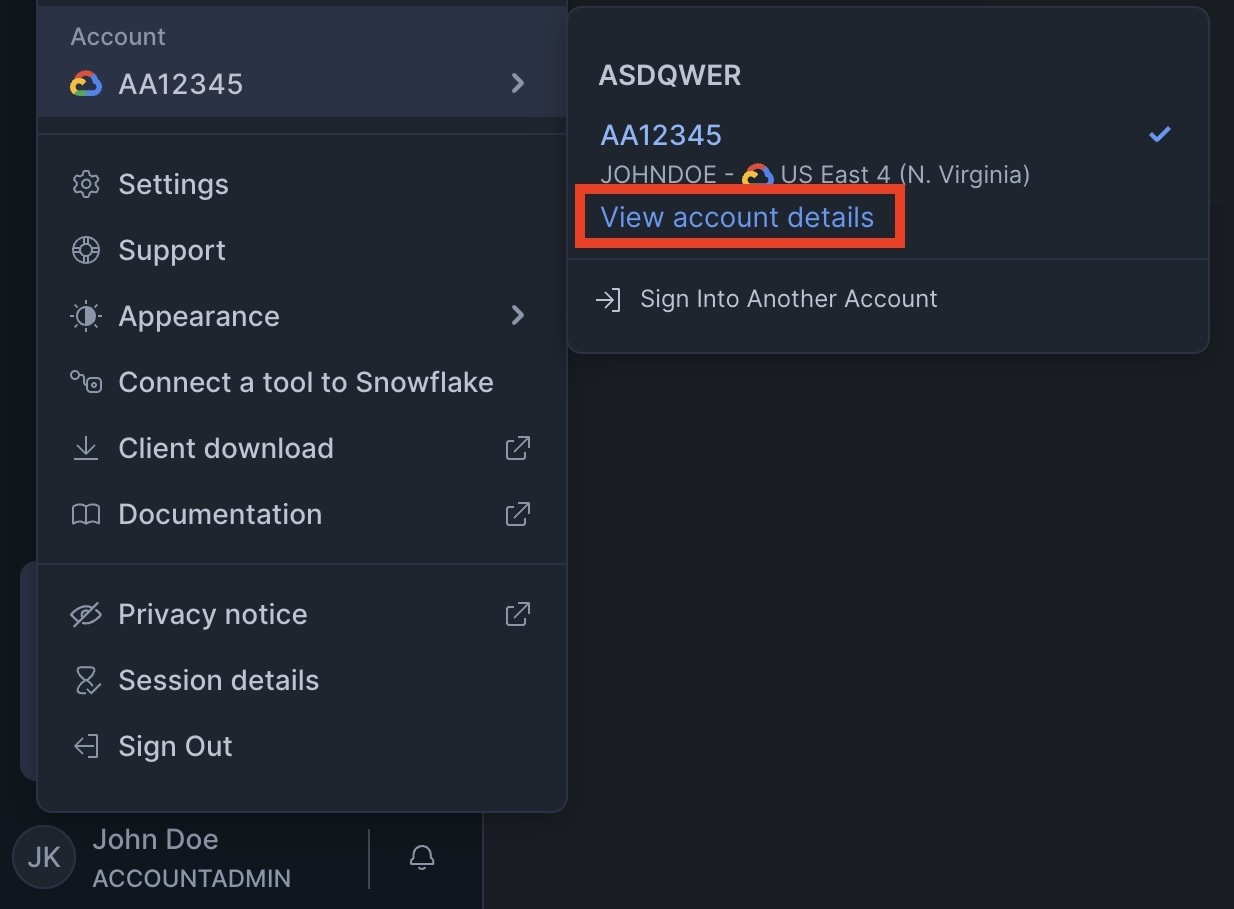This screenshot has width=1234, height=909.
Task: Open the Appearance submenu chevron
Action: point(517,316)
